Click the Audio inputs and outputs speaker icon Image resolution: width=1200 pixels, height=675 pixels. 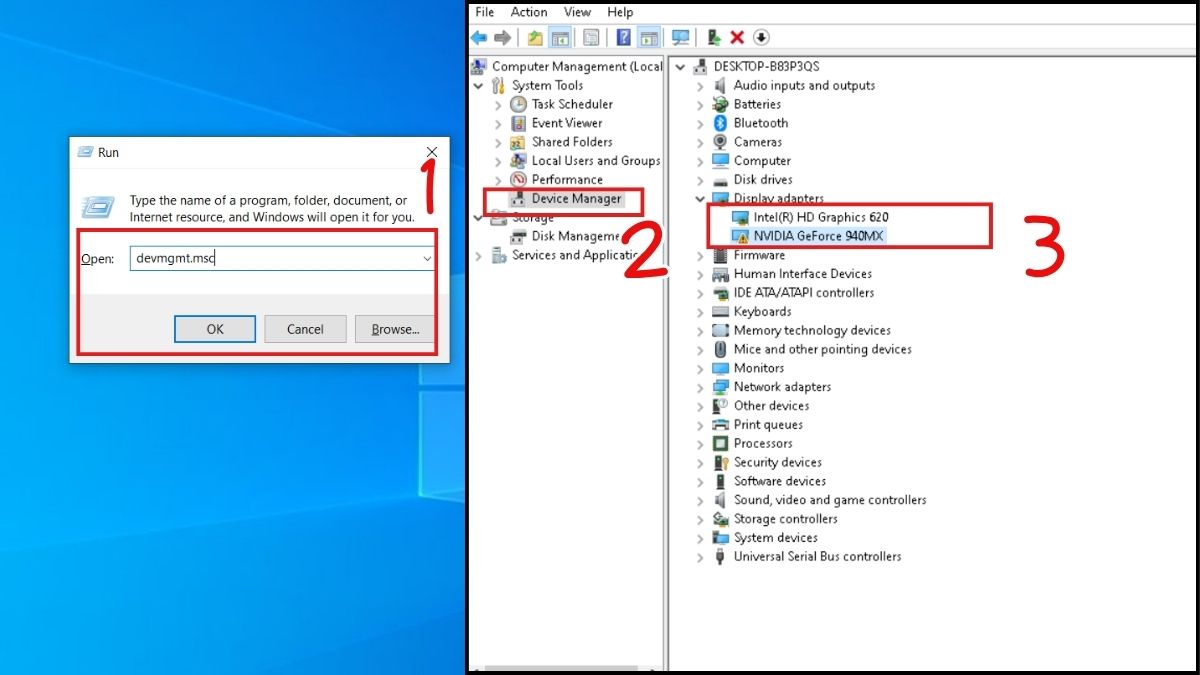pos(720,86)
